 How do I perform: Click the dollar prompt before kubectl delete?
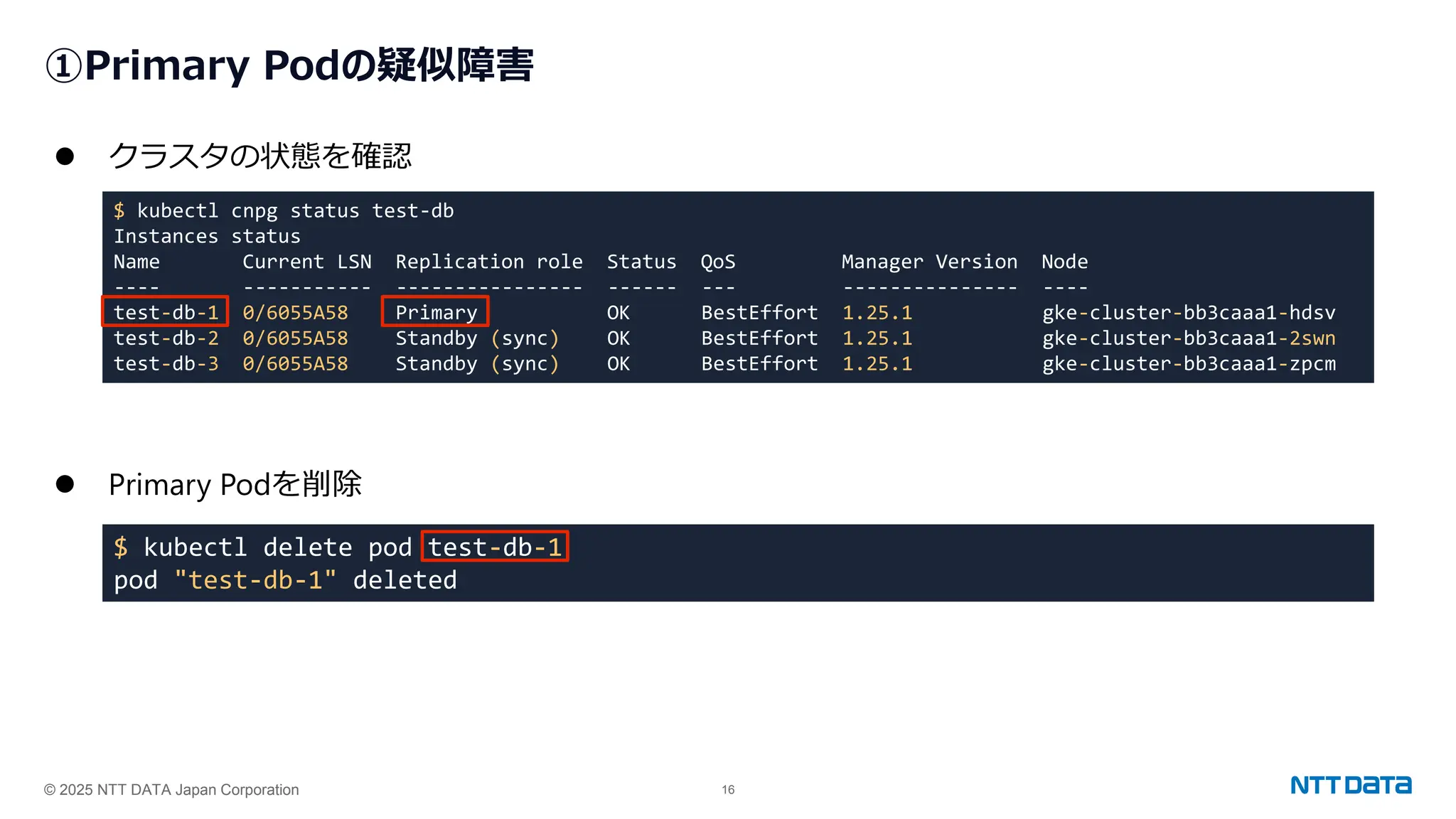pos(121,547)
